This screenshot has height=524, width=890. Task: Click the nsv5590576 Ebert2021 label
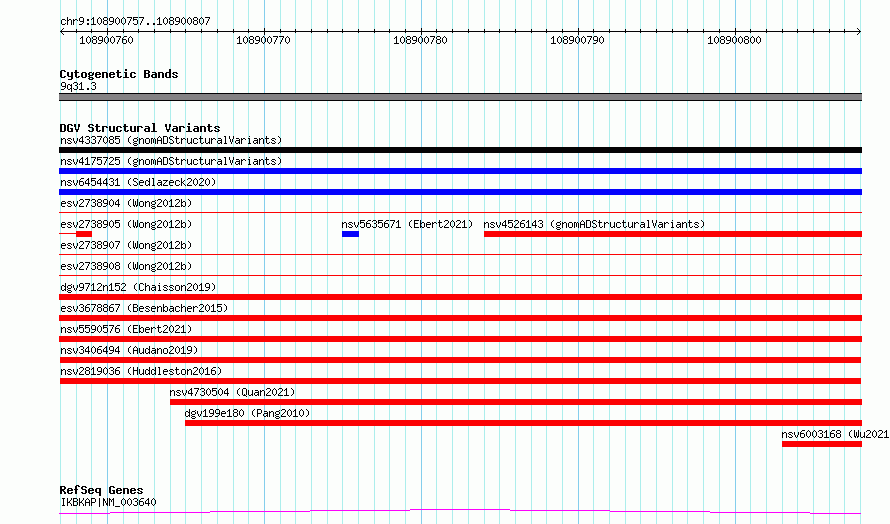pyautogui.click(x=126, y=329)
